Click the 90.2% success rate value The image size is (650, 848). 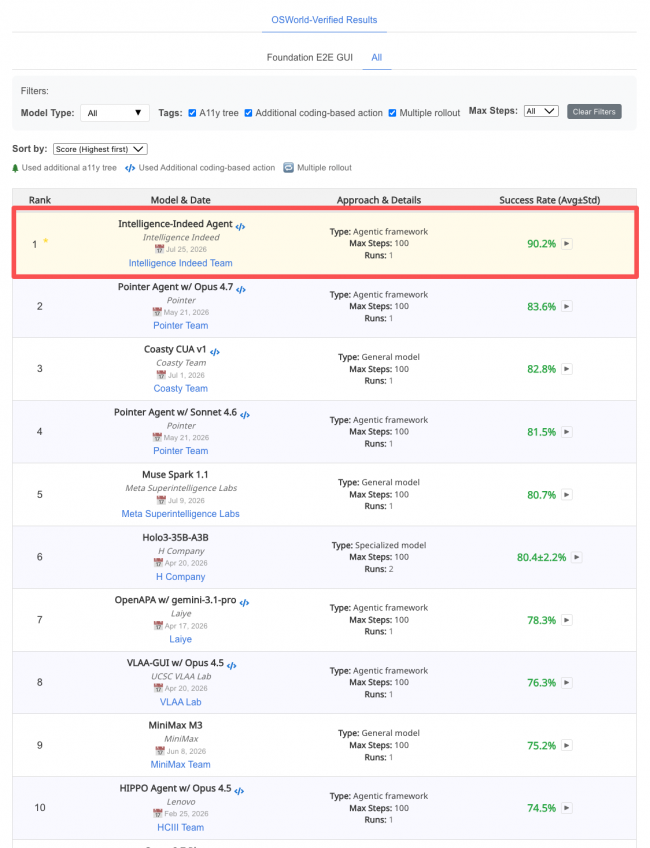tap(541, 244)
